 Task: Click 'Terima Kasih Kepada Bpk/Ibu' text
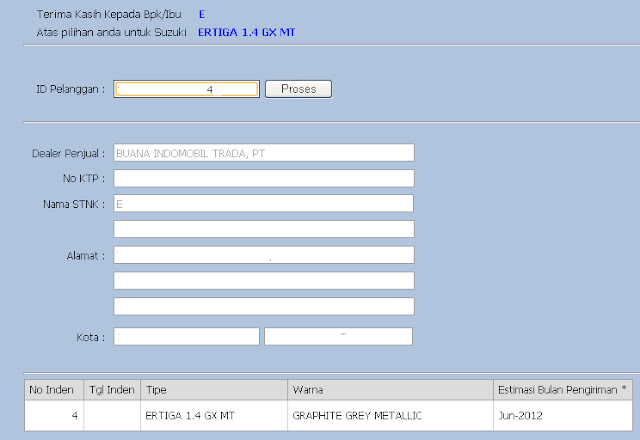(x=109, y=14)
